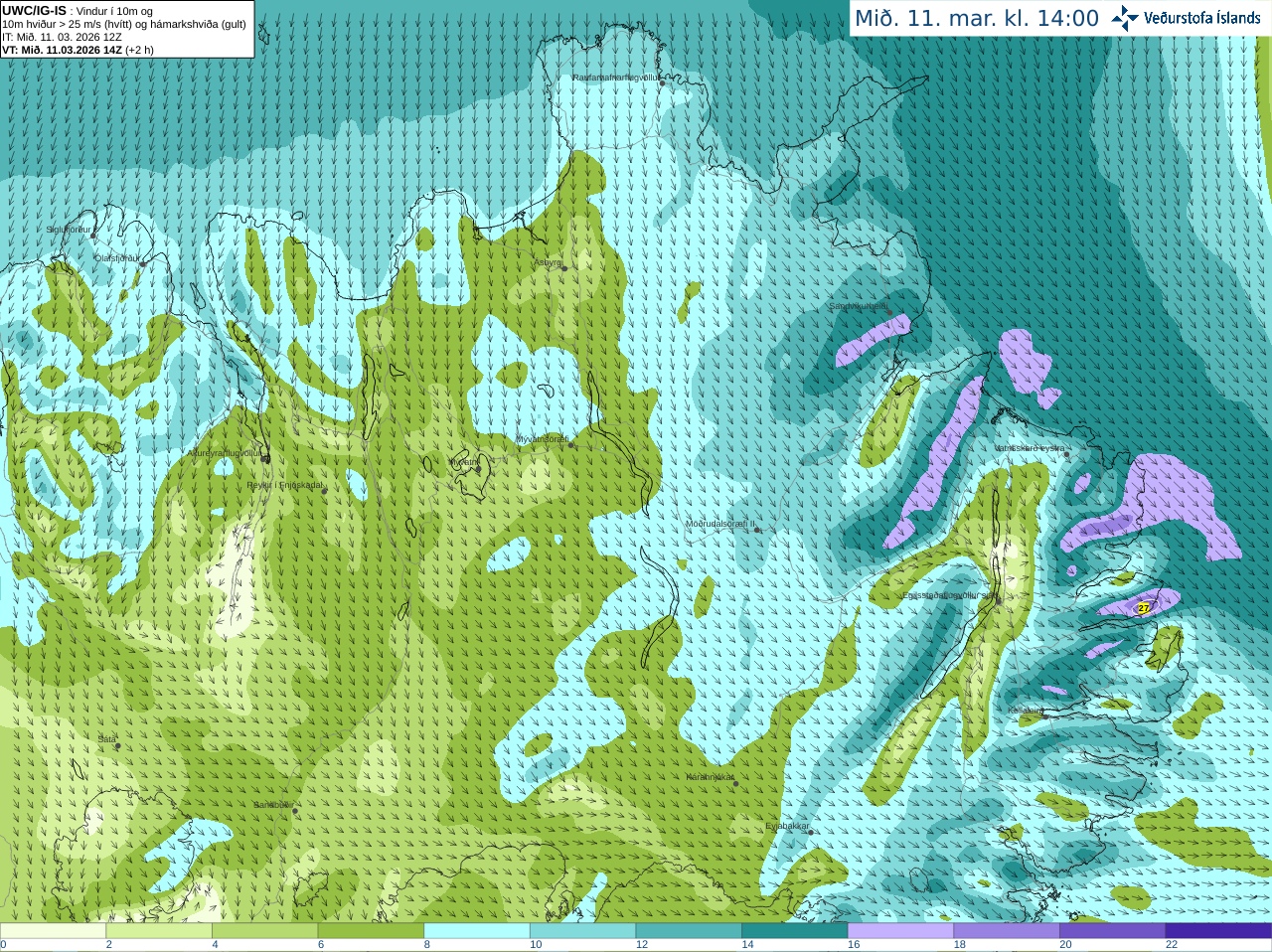Select the Kollaleira station dot
The image size is (1272, 952).
click(x=1044, y=715)
